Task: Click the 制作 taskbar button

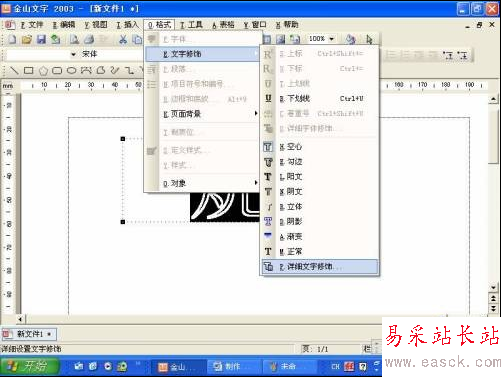Action: point(233,367)
